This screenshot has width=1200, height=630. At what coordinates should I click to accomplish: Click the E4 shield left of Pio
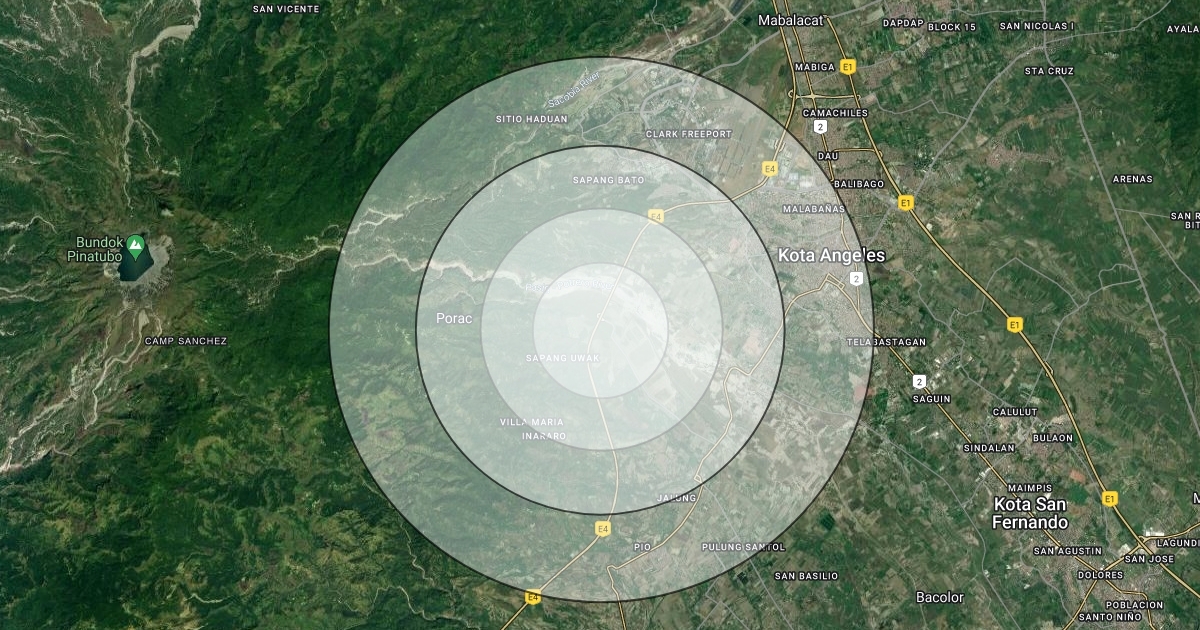[602, 528]
